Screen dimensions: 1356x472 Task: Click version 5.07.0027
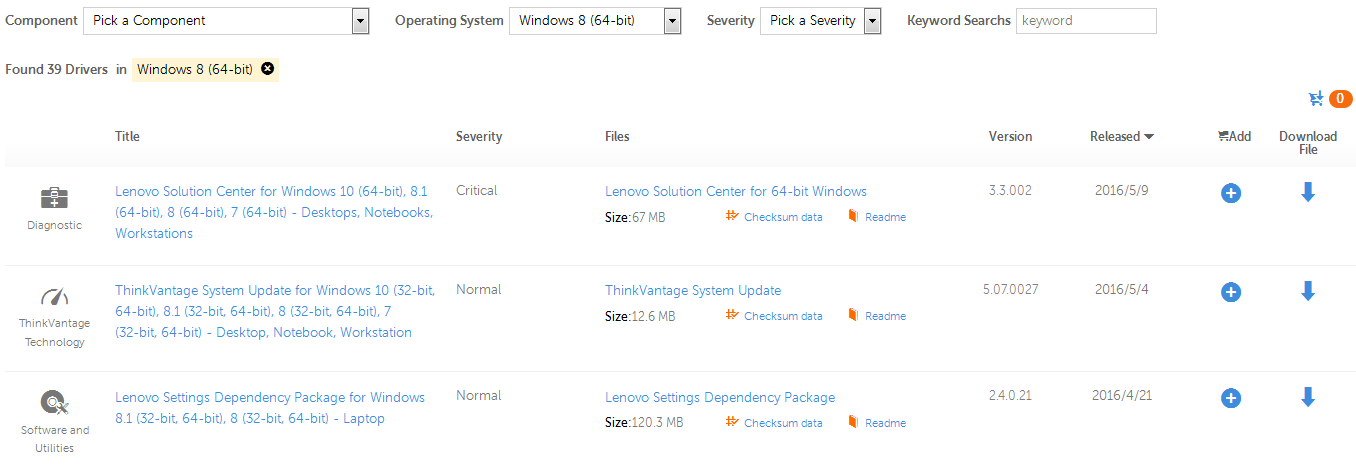(x=1010, y=290)
